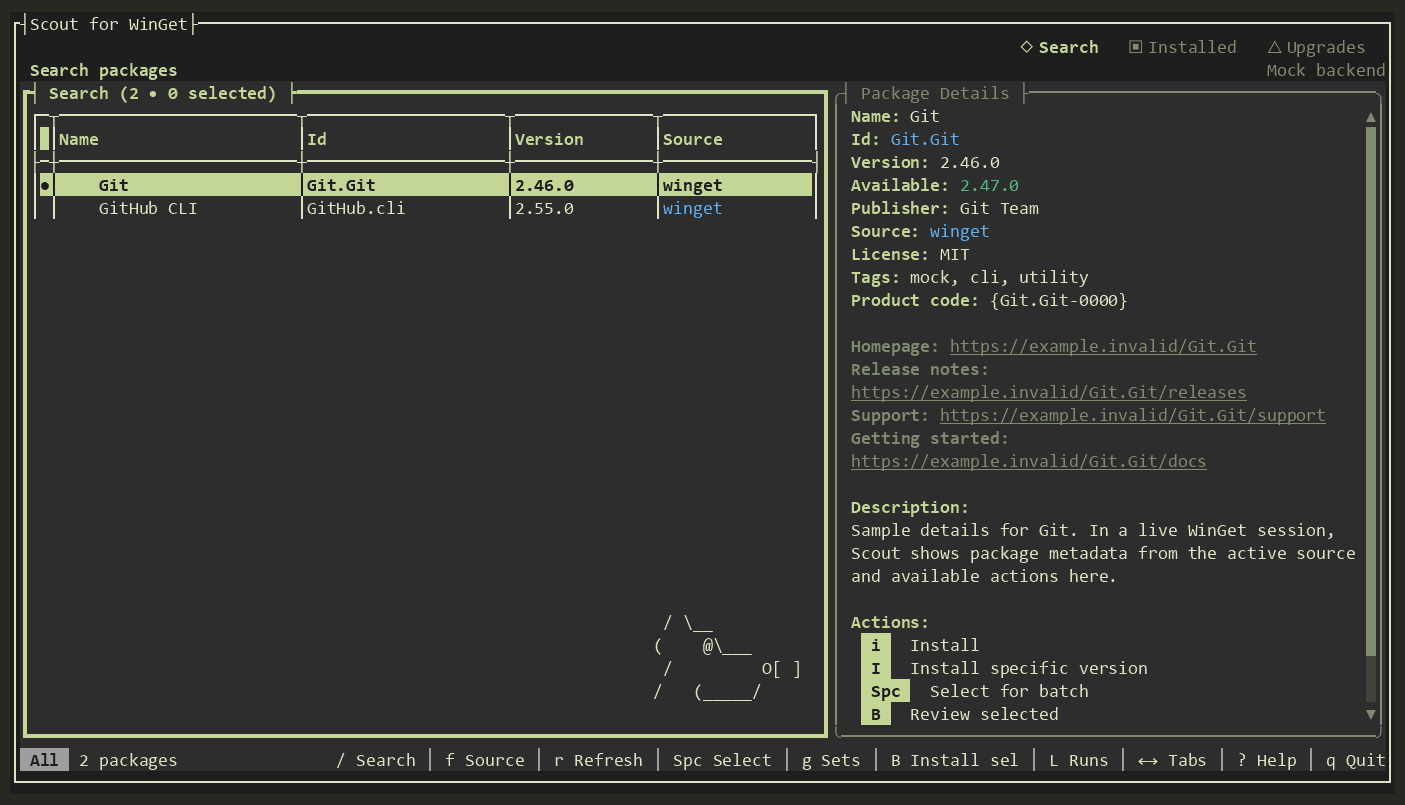Click the 'f Source' footer shortcut
The image size is (1405, 805).
[485, 760]
